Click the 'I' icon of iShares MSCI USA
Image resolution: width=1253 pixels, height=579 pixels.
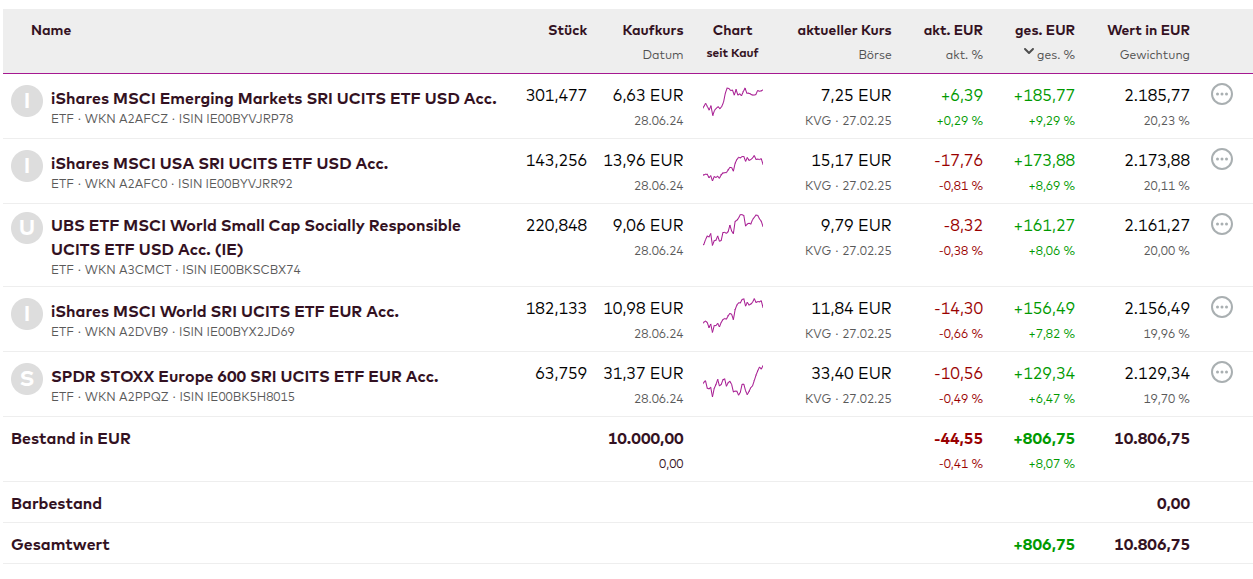click(x=27, y=166)
